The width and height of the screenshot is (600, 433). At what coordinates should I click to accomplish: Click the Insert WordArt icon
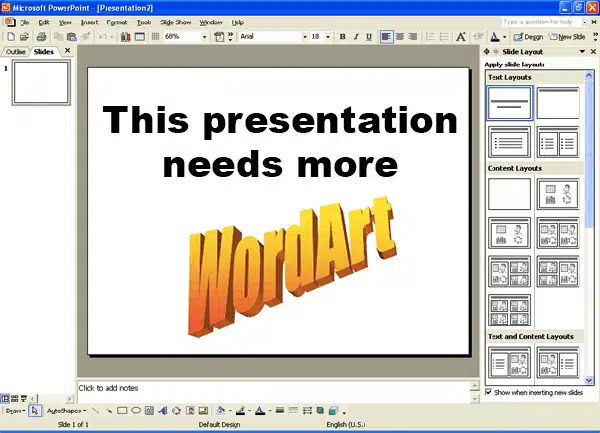point(163,411)
